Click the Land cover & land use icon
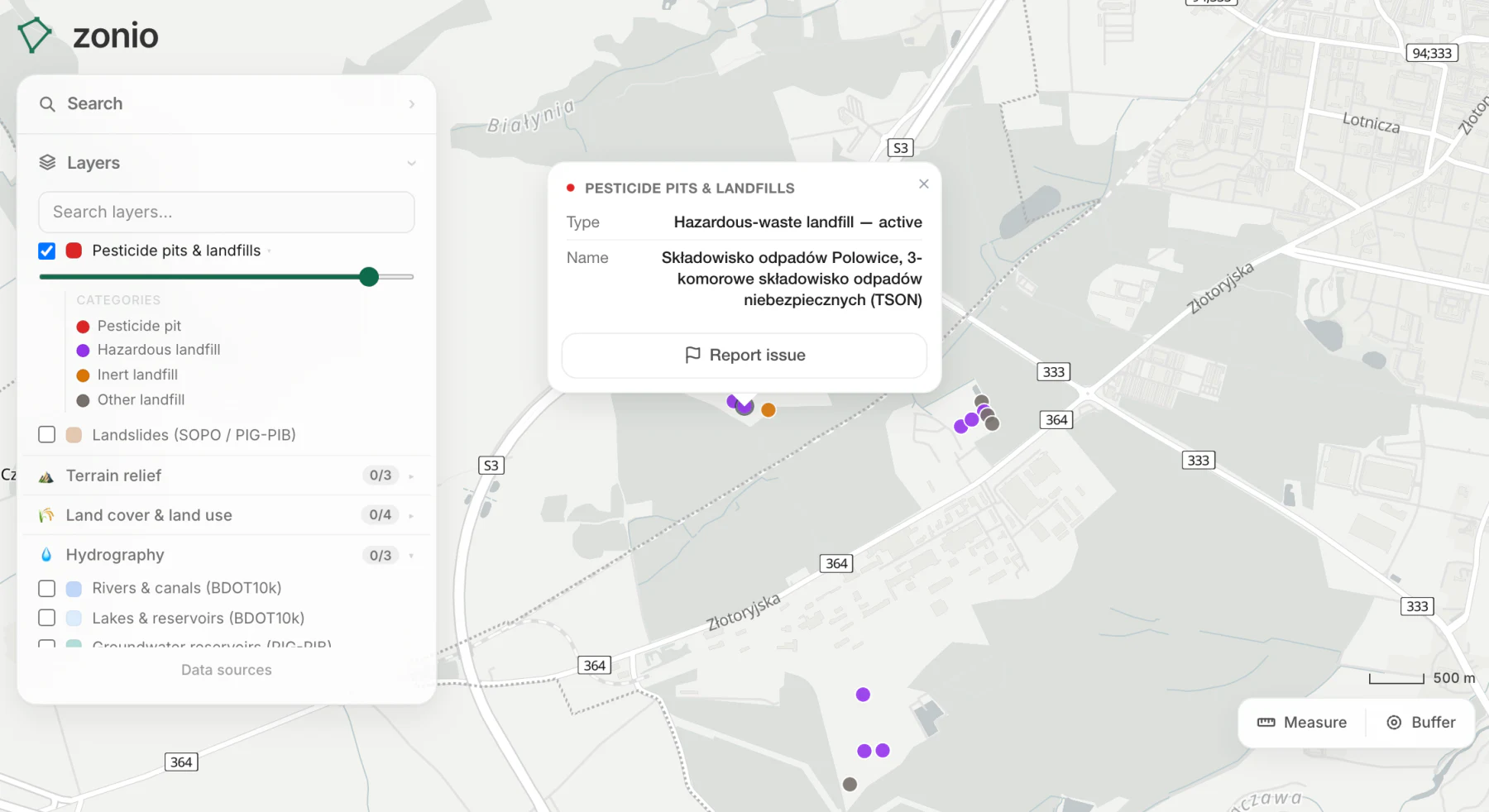The height and width of the screenshot is (812, 1489). point(46,515)
